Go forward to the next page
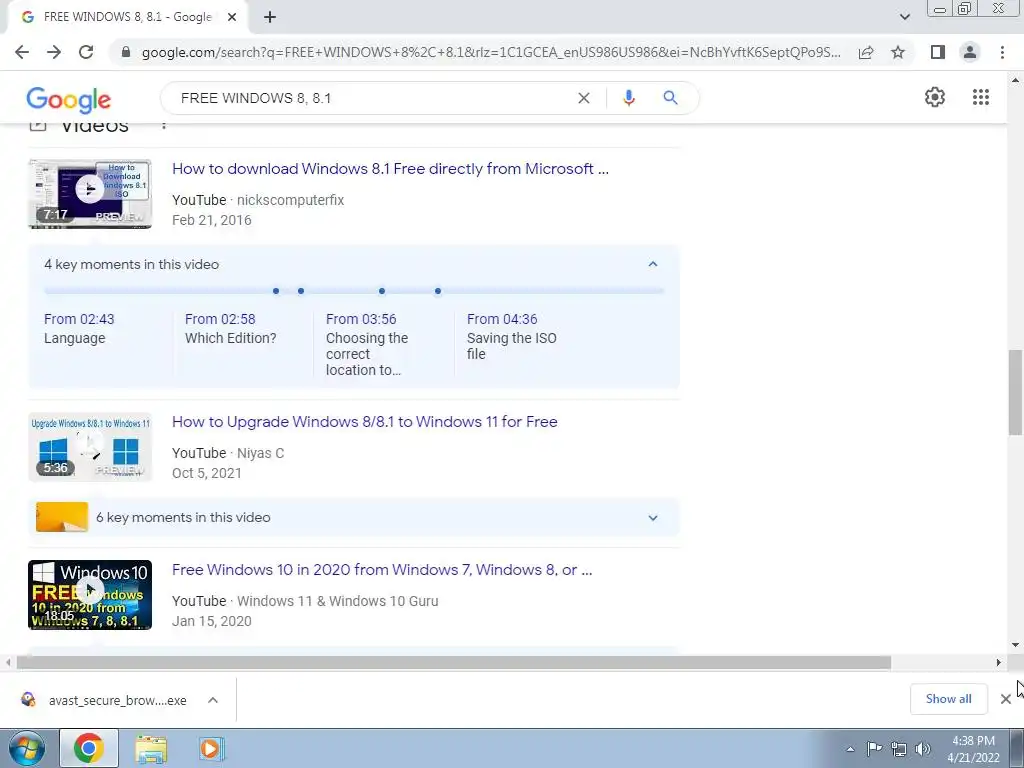 pos(54,52)
